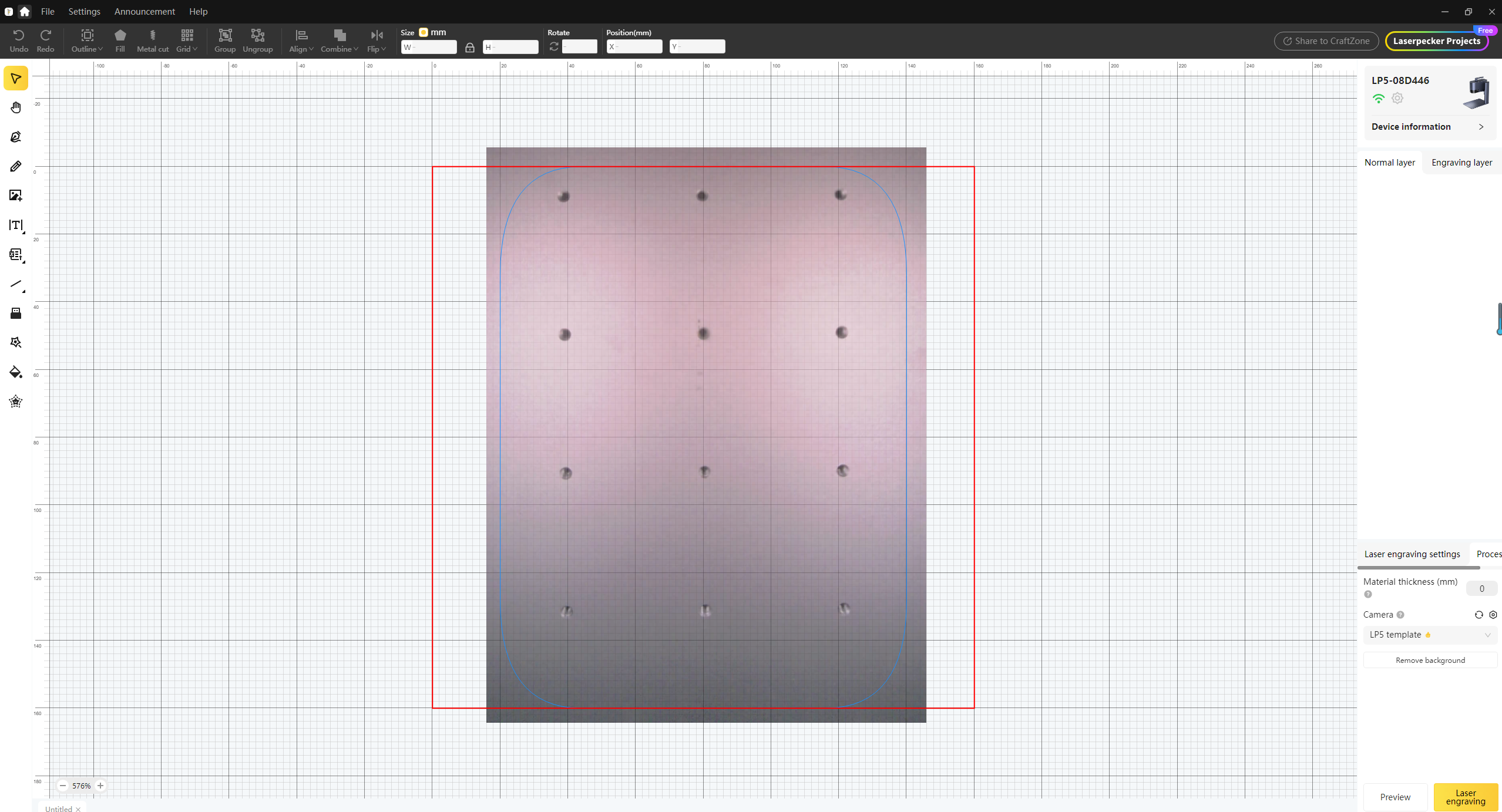Select the pen path tool
Viewport: 1502px width, 812px height.
(x=16, y=137)
